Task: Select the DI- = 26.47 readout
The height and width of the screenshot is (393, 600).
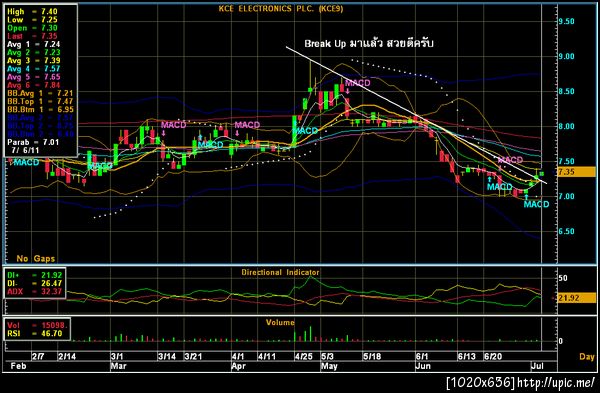Action: [34, 284]
